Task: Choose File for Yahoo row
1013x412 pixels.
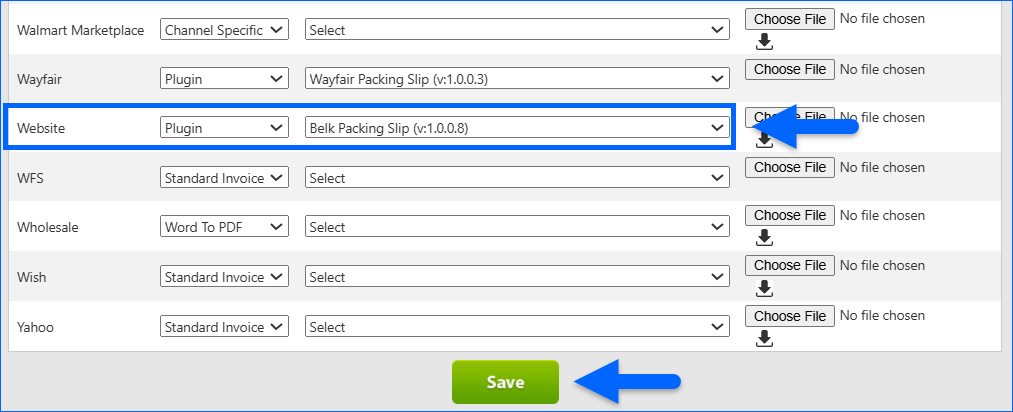Action: click(x=790, y=316)
